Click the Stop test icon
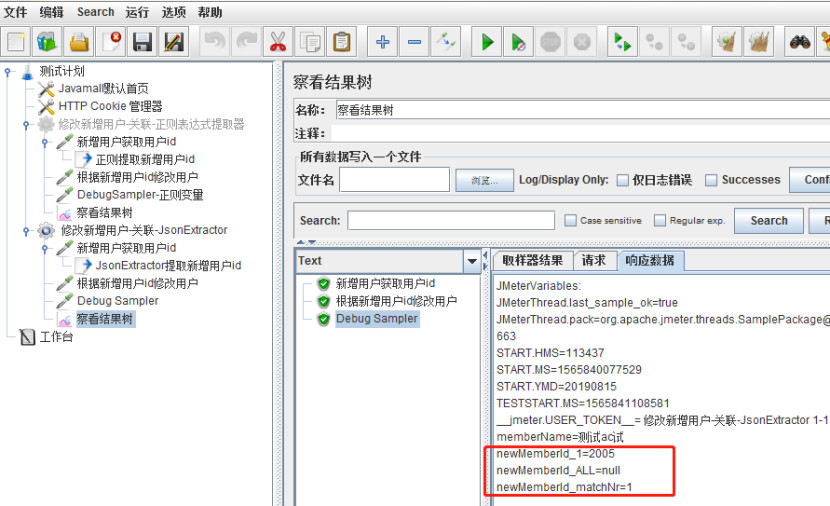 click(x=550, y=41)
